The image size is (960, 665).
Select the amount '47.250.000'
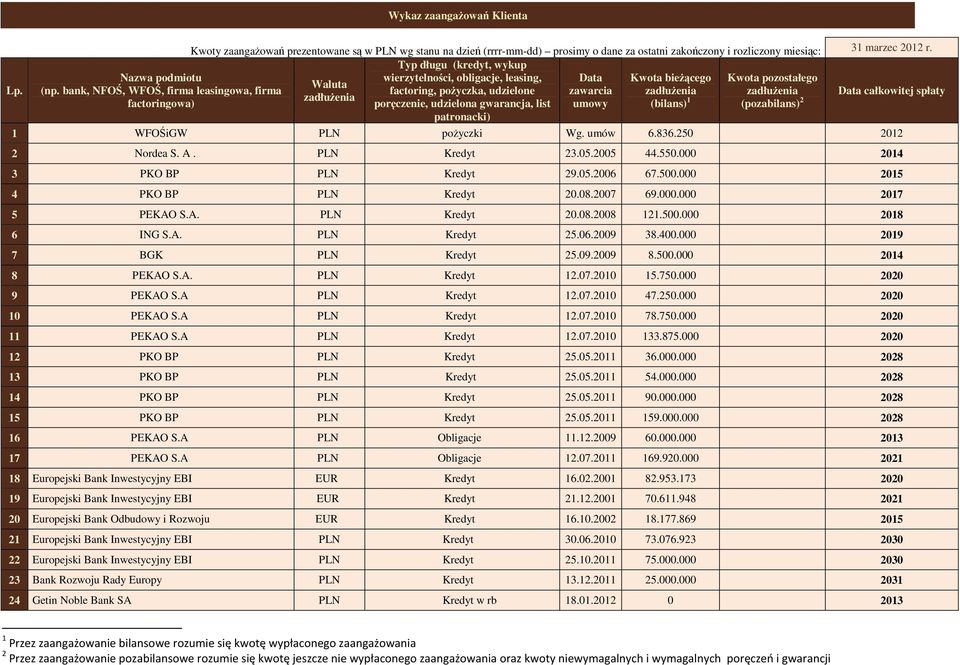[x=670, y=295]
